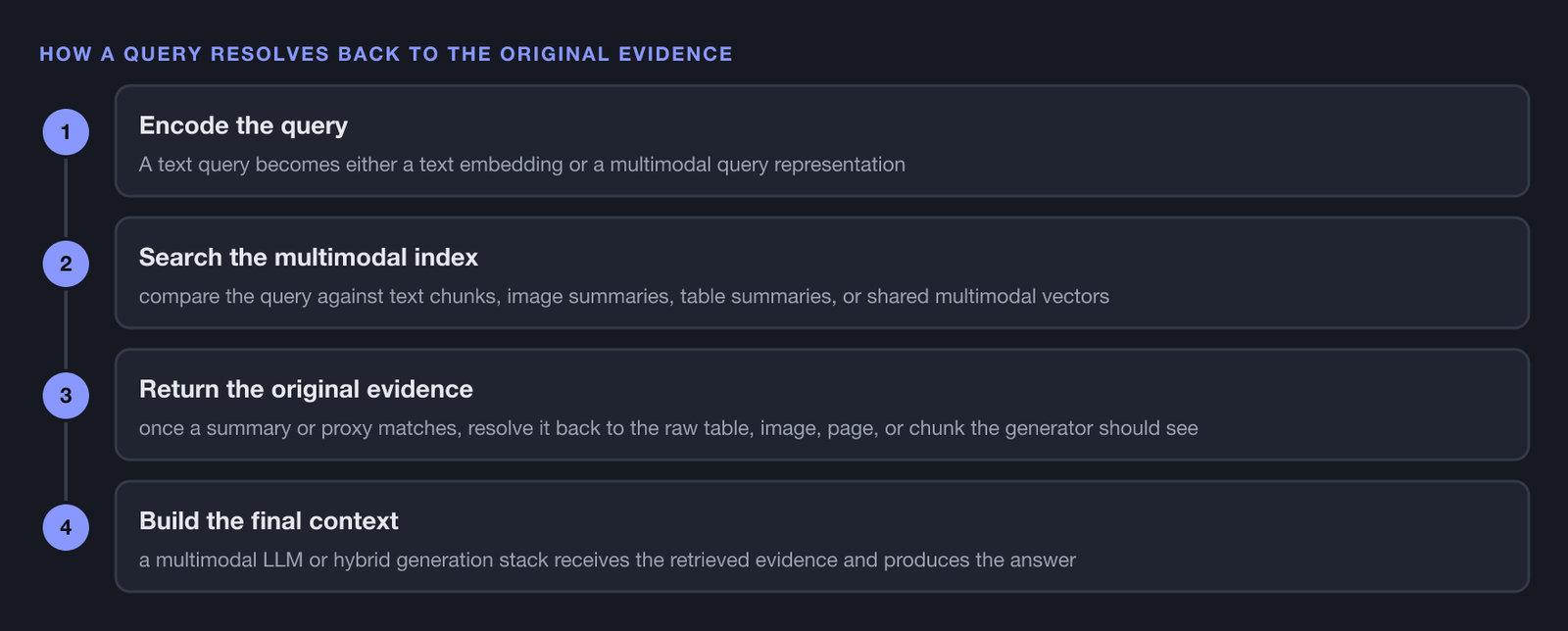Select the 'Return the original evidence' title
Screen dimensions: 1568x631
click(x=306, y=389)
